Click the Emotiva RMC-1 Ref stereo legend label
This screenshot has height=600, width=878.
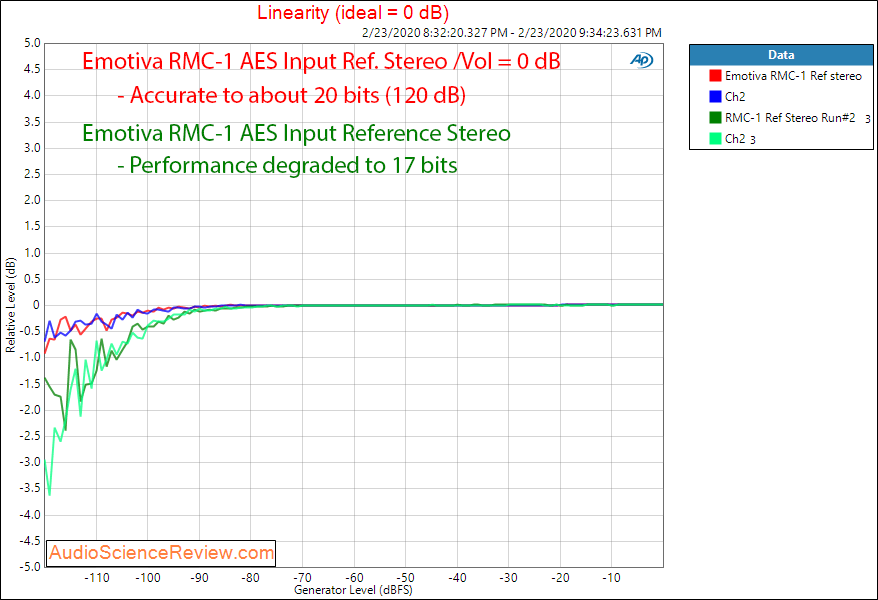793,76
